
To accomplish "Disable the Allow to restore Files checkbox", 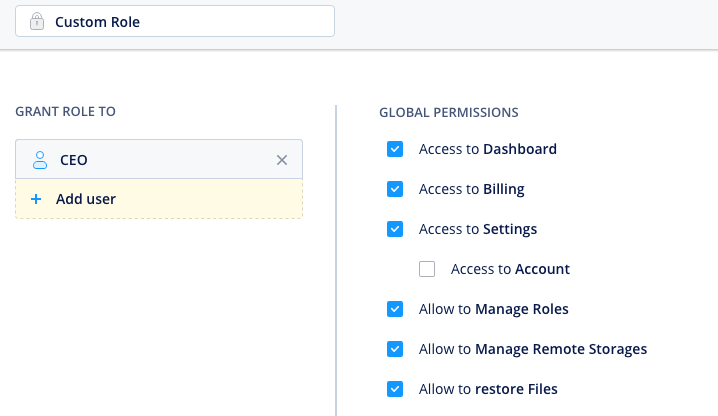I will click(395, 389).
